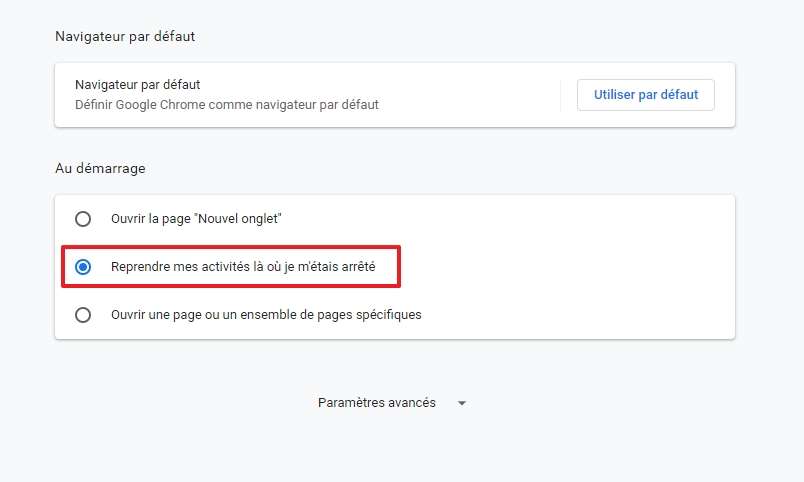Click the vertical divider beside "Utiliser par défaut"
Screen dimensions: 804x482
561,95
